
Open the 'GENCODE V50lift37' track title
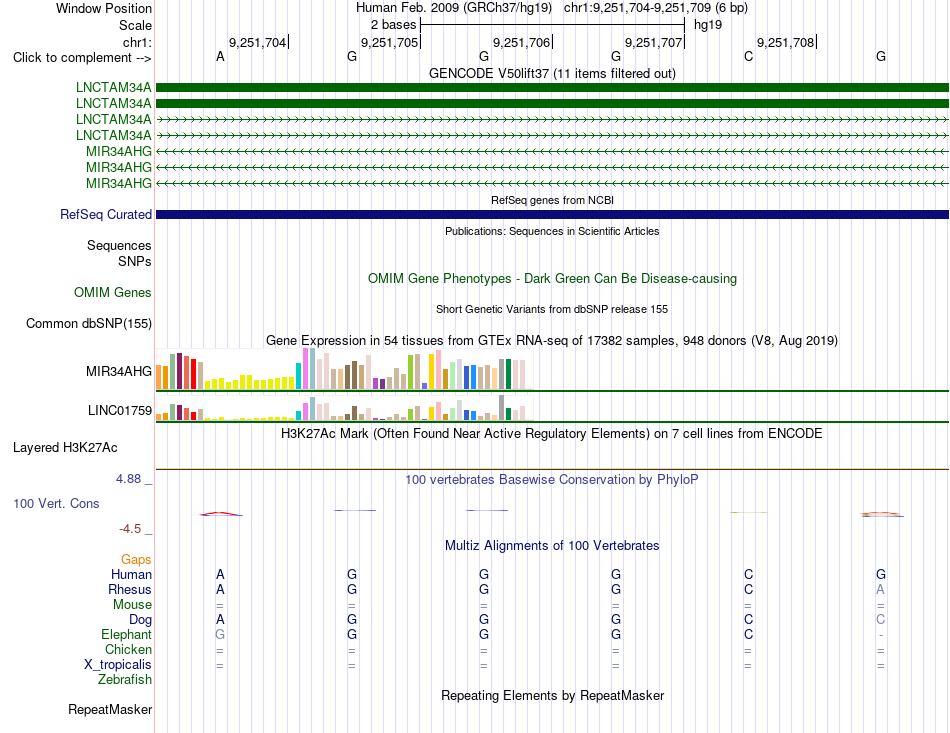pyautogui.click(x=552, y=73)
